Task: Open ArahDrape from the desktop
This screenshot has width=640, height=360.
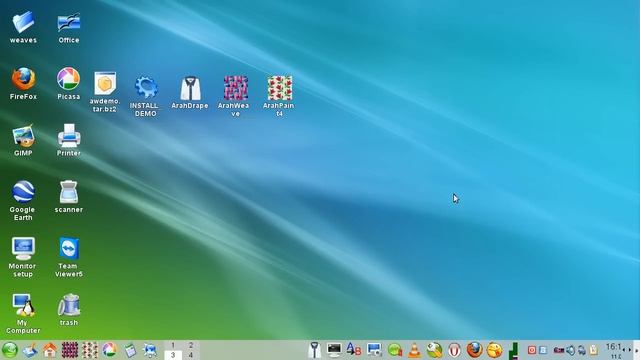Action: [190, 88]
